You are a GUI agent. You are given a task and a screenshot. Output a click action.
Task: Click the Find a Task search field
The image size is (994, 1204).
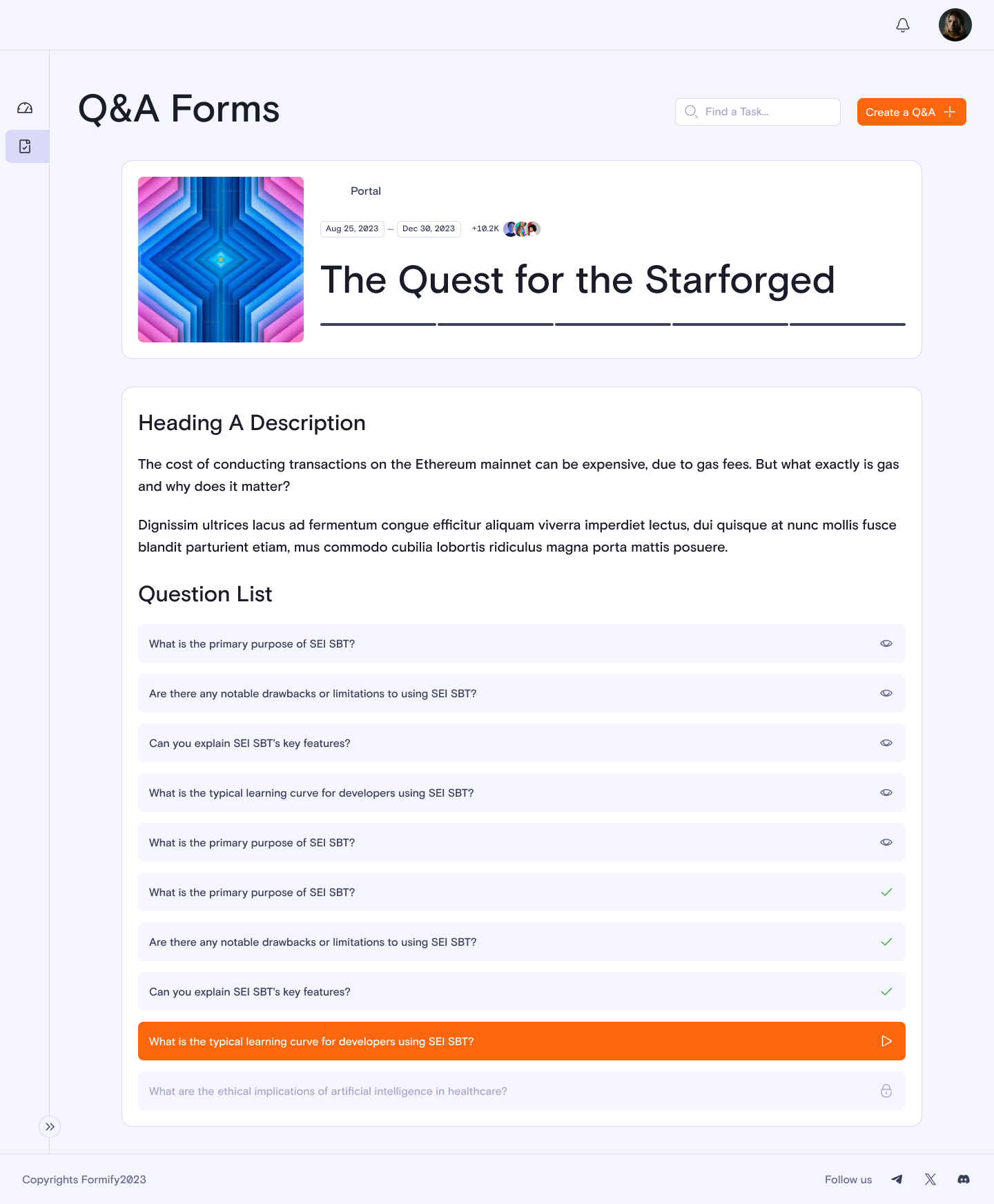[x=758, y=112]
